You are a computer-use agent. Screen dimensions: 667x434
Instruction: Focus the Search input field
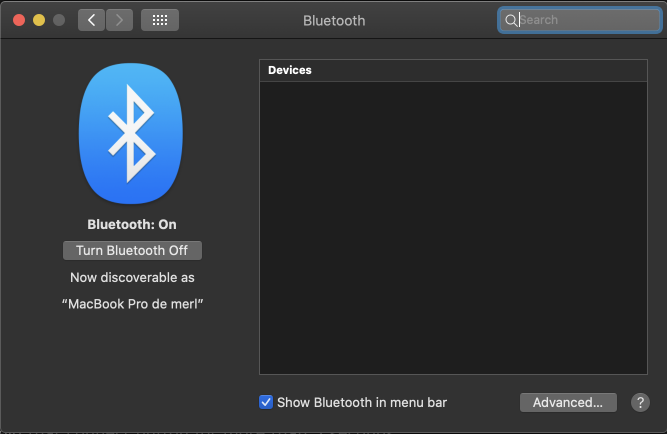(580, 20)
